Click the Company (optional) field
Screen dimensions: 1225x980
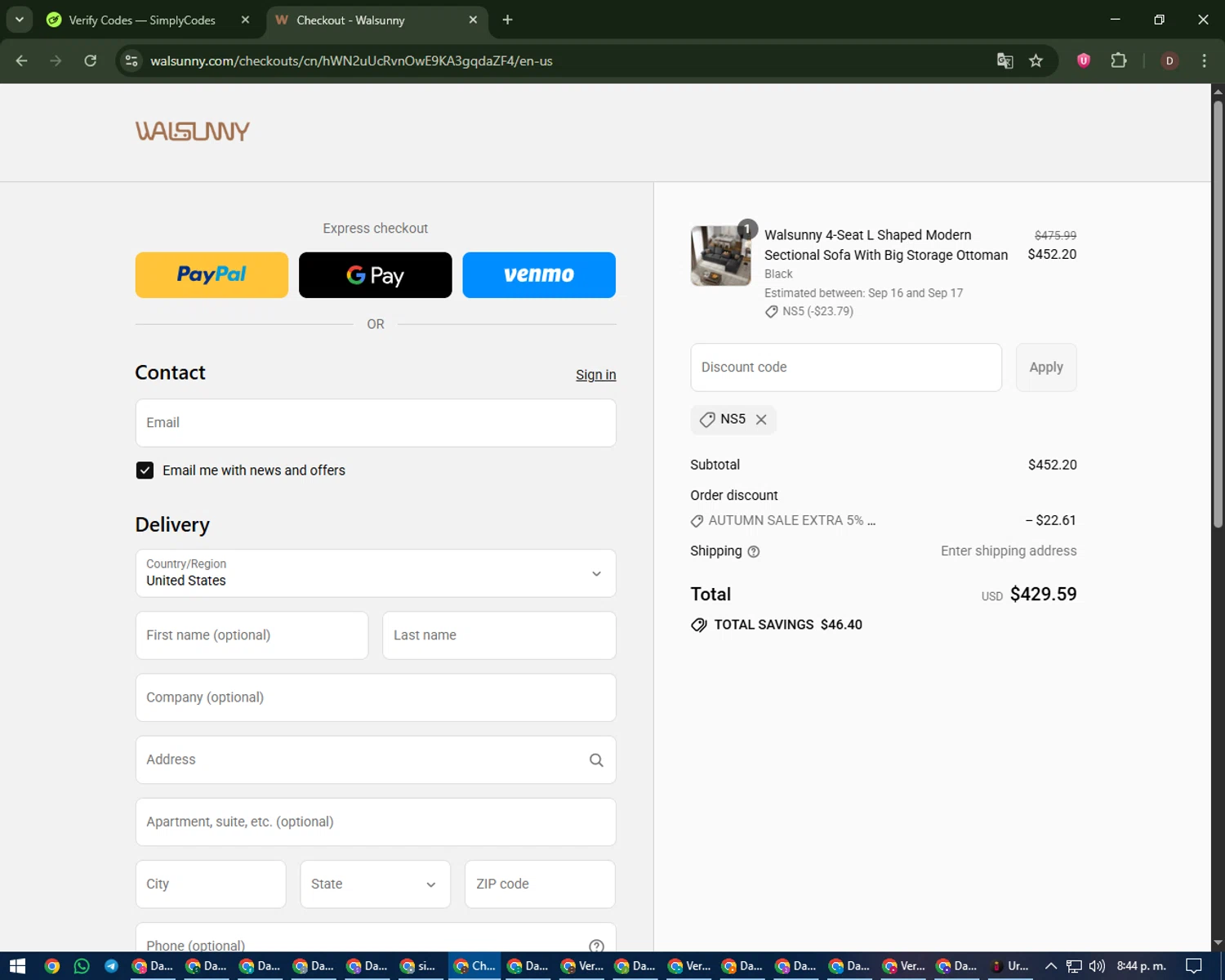click(x=376, y=697)
